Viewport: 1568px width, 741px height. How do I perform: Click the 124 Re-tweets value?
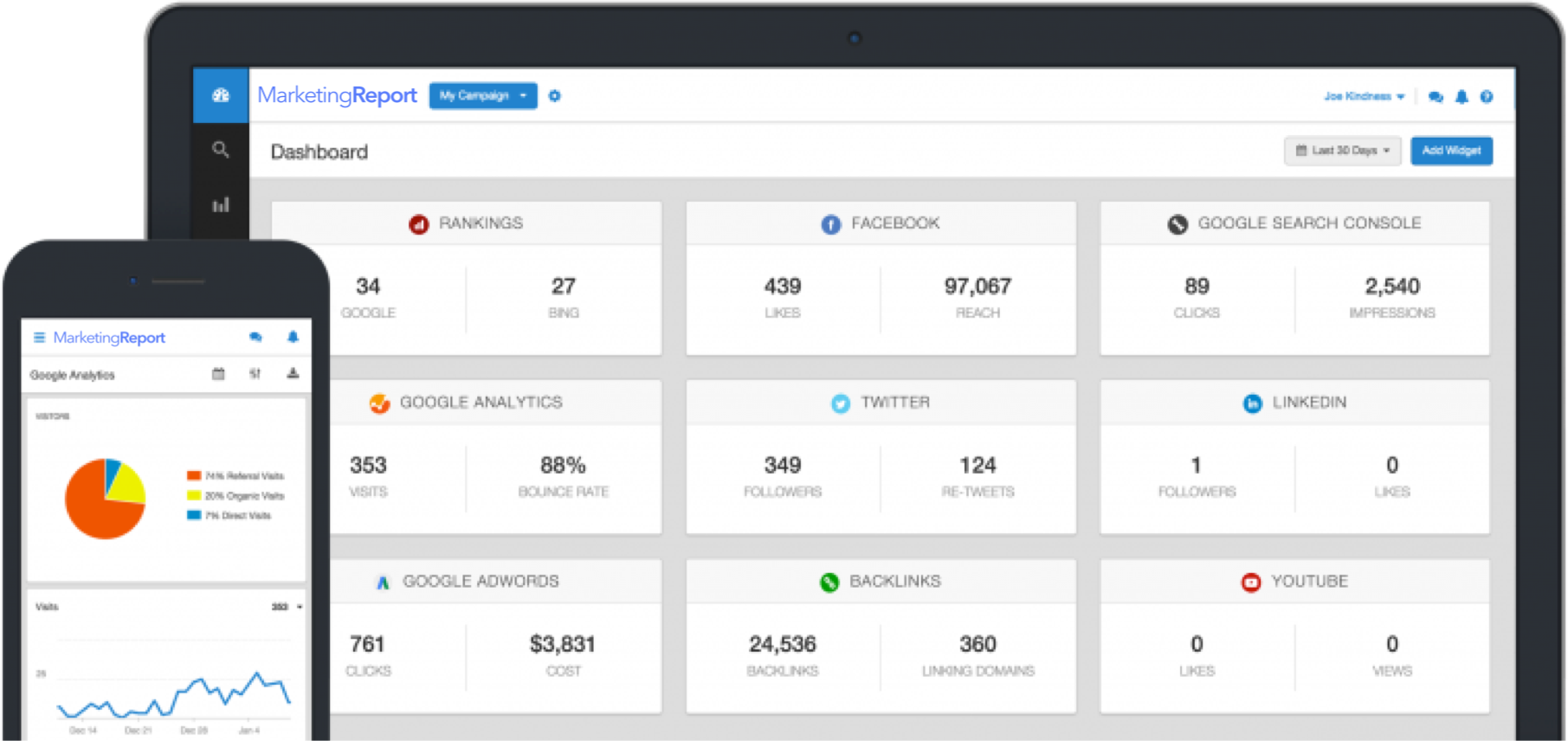pos(978,466)
